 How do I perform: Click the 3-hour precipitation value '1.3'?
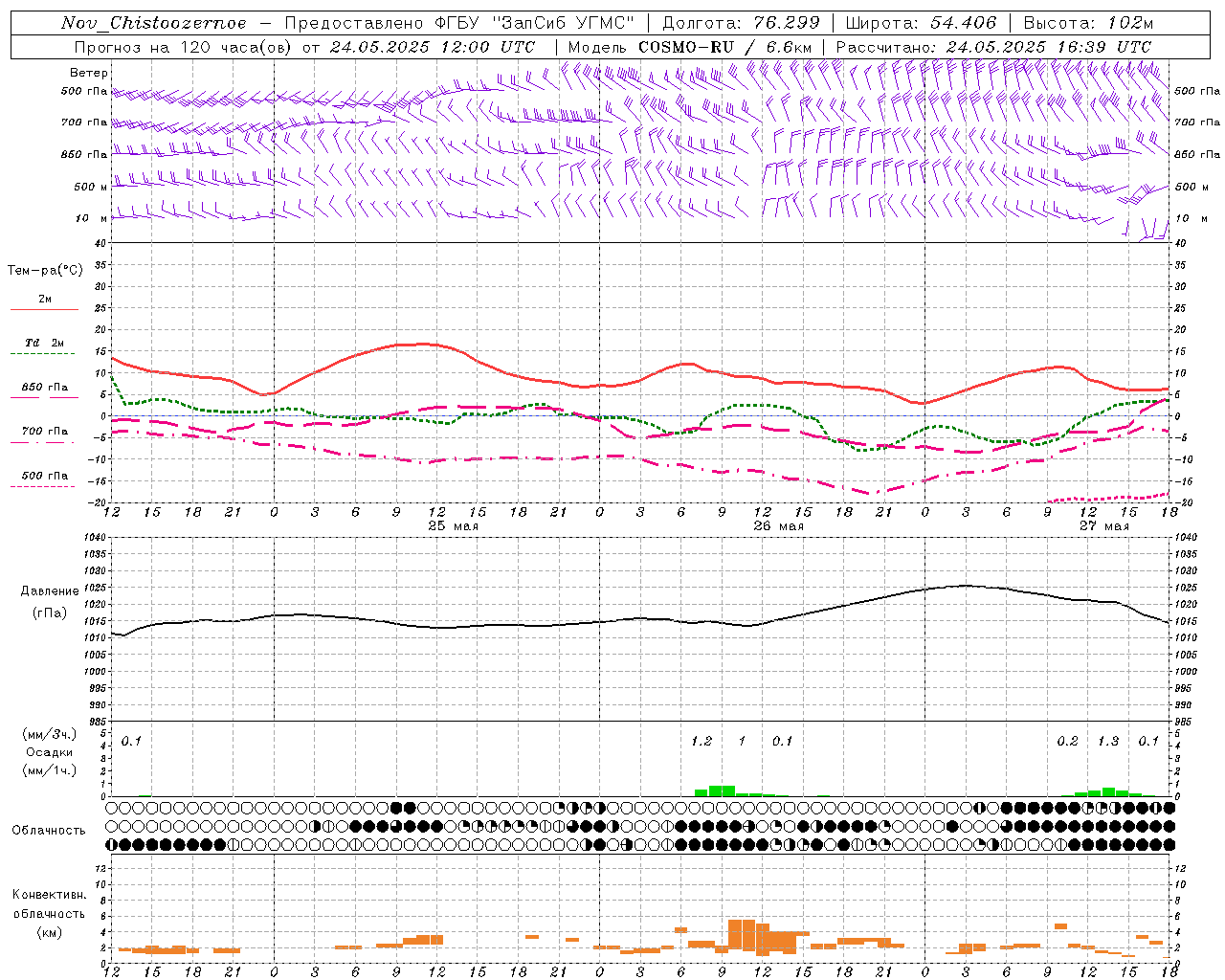coord(1108,741)
